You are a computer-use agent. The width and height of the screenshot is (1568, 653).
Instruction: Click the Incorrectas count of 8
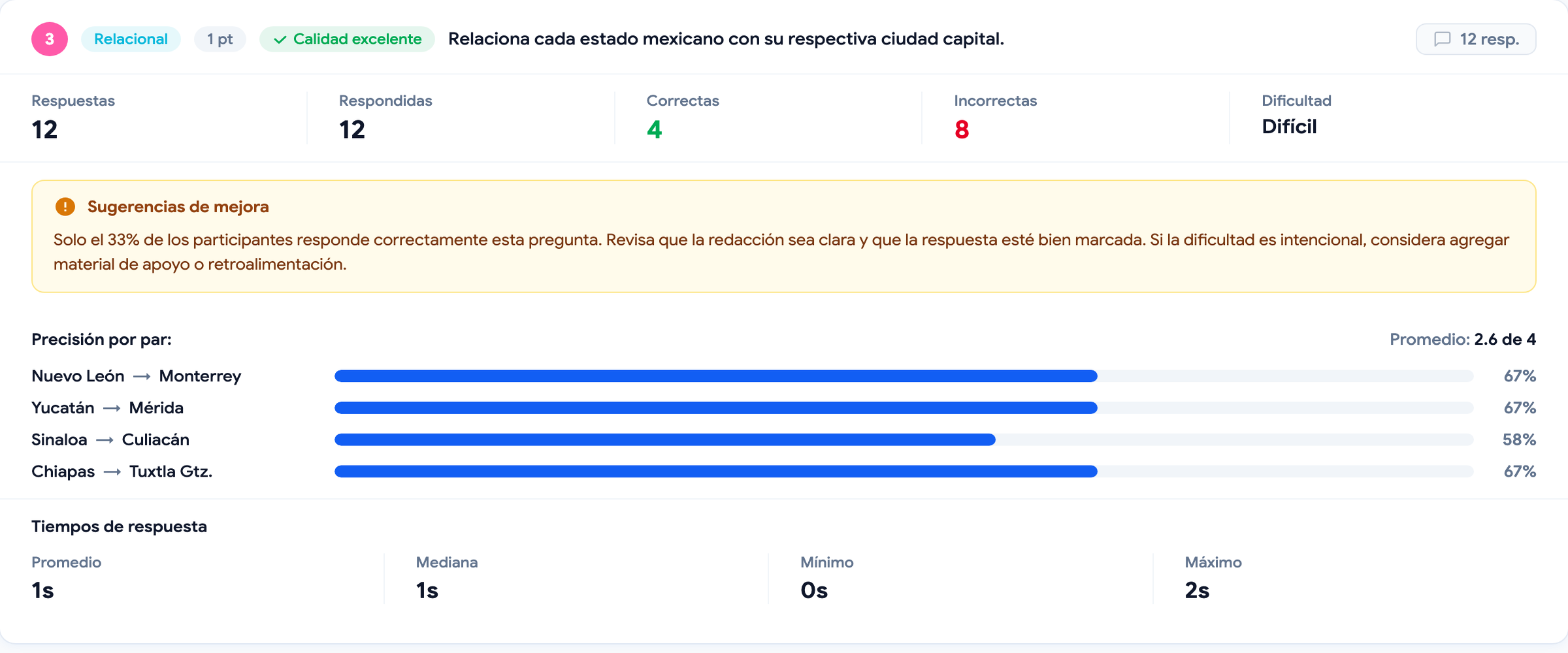[960, 129]
